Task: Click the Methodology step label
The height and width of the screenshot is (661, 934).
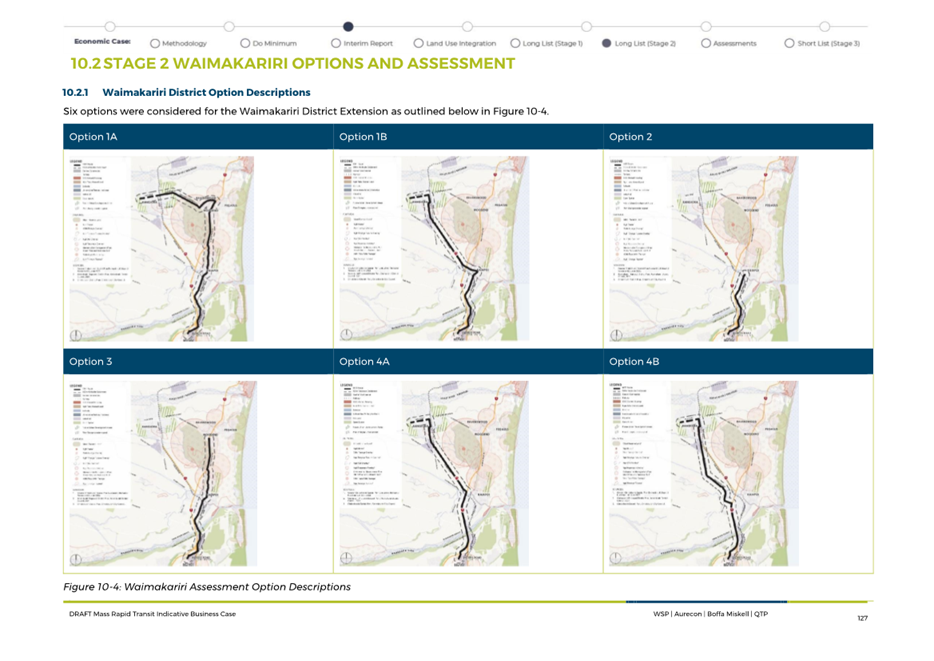Action: point(184,43)
